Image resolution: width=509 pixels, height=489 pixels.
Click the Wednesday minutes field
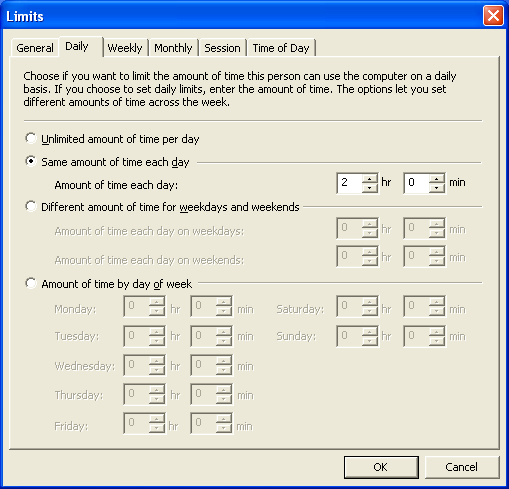point(203,365)
